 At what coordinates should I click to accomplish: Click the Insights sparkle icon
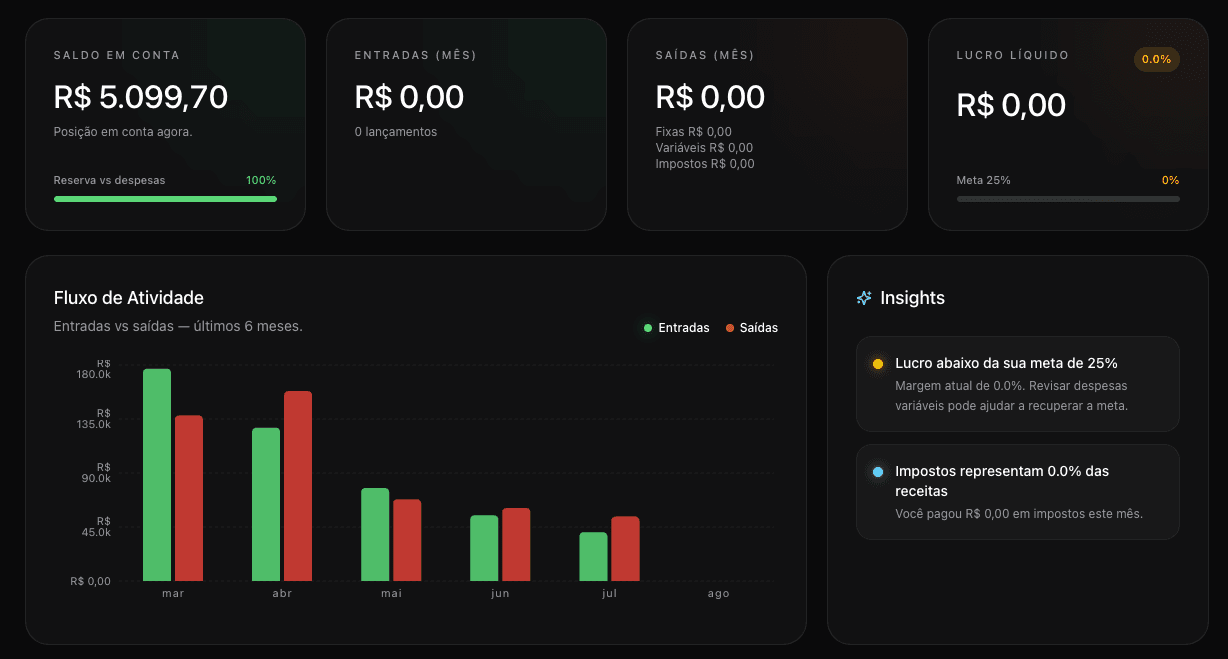864,298
